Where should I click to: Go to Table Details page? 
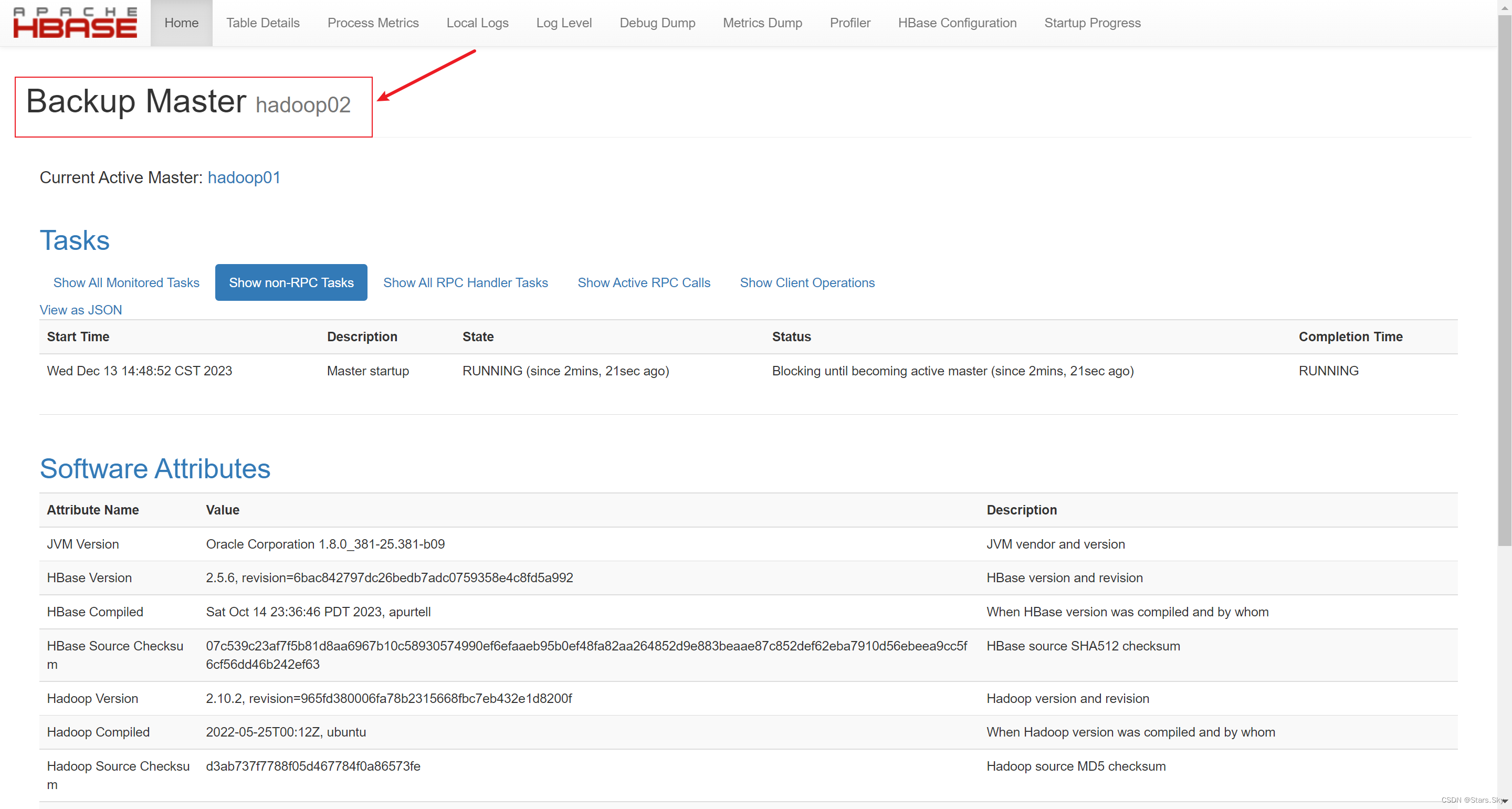(262, 23)
